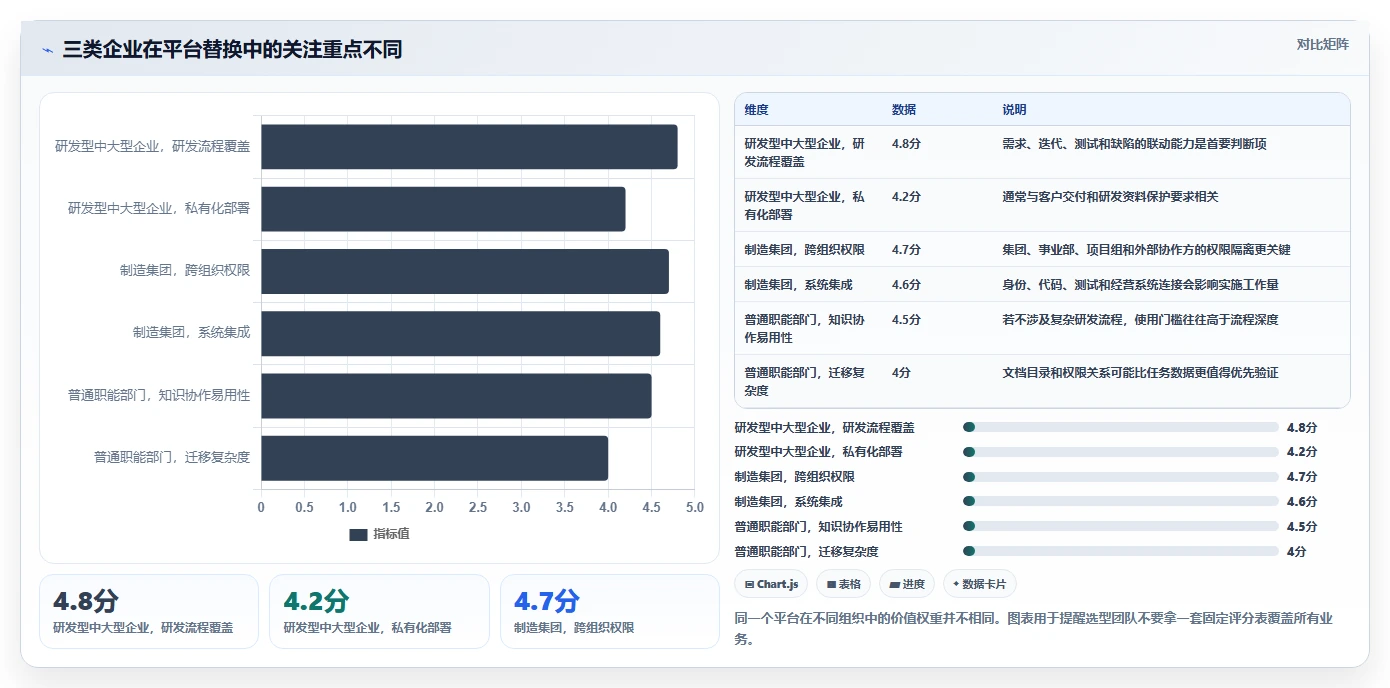Click the description starting 需求、迭代、测试
This screenshot has height=688, width=1390.
(1135, 144)
